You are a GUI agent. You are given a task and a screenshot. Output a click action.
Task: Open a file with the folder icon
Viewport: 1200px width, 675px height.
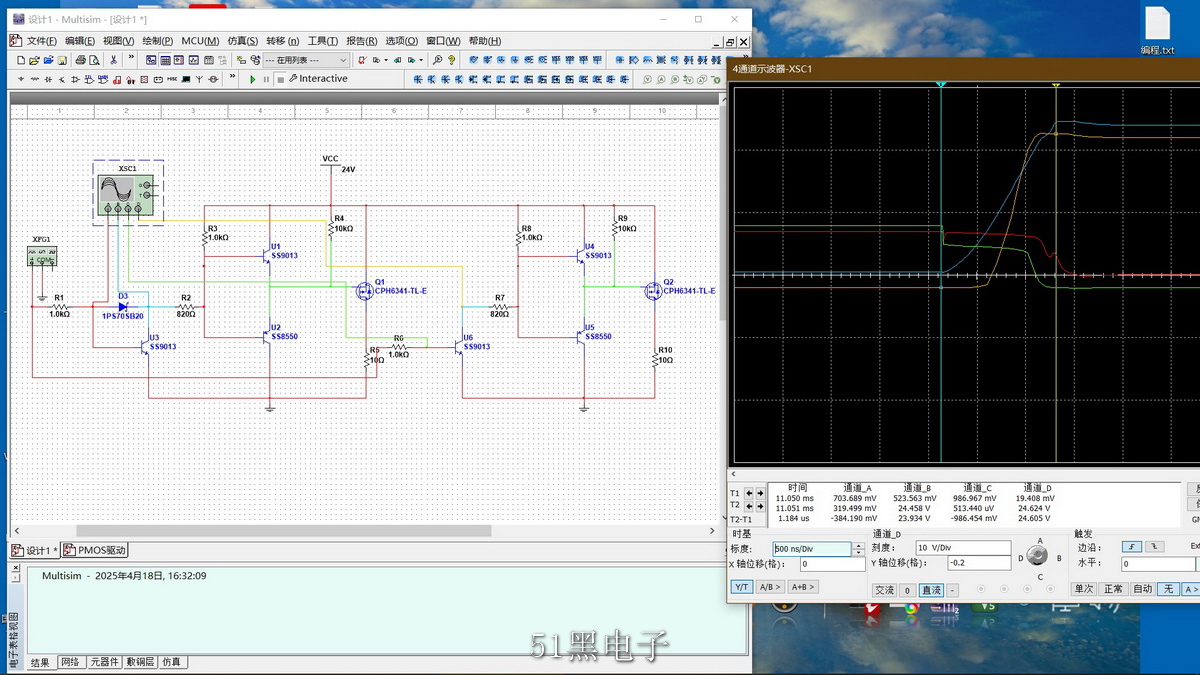(x=34, y=60)
